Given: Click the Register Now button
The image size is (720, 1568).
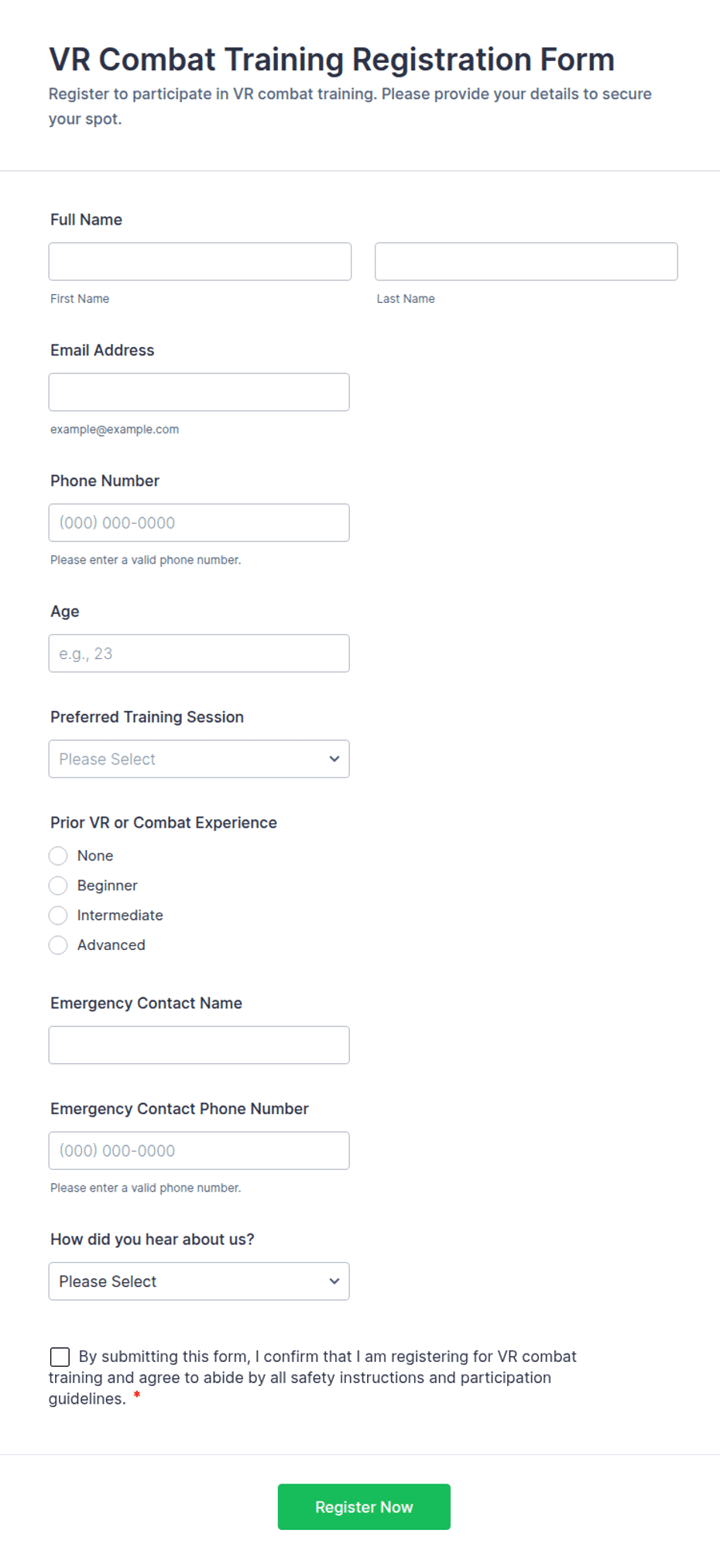Looking at the screenshot, I should click(364, 1507).
